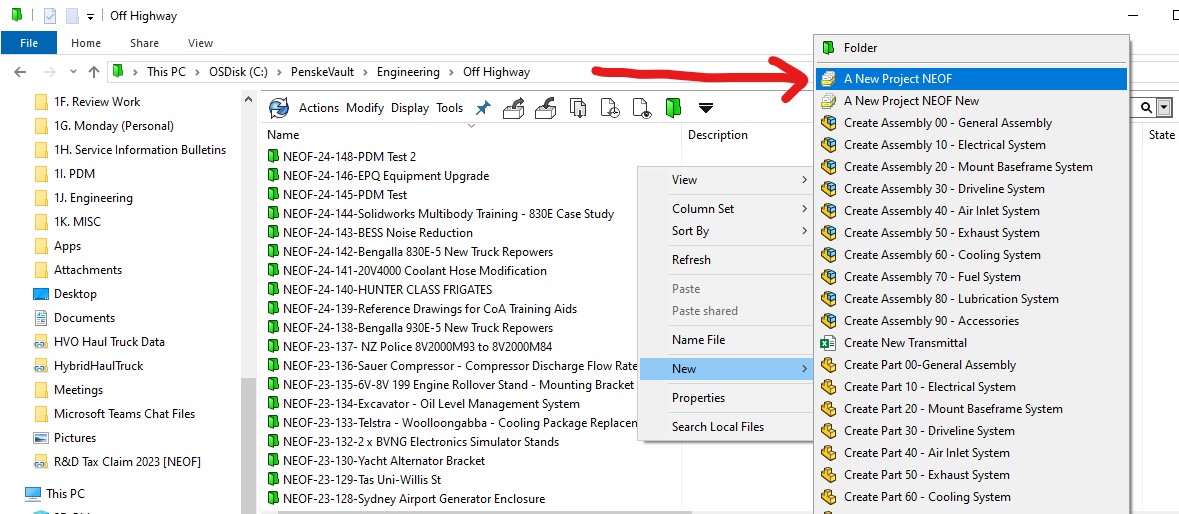Open the black triangle toolbar overflow menu

tap(705, 108)
